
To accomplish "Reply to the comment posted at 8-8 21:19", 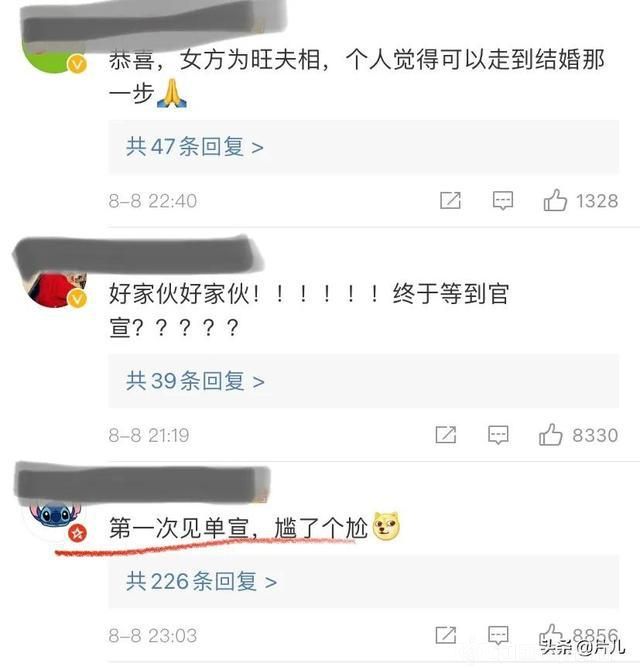I will [x=498, y=435].
